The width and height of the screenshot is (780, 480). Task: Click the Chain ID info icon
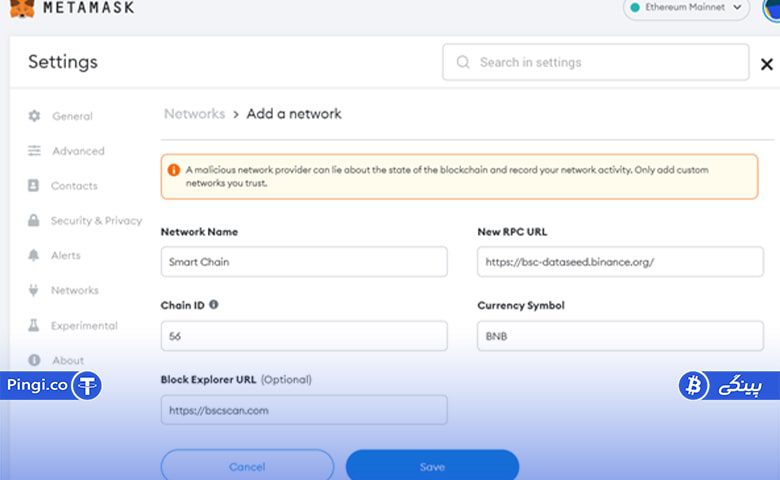[213, 304]
